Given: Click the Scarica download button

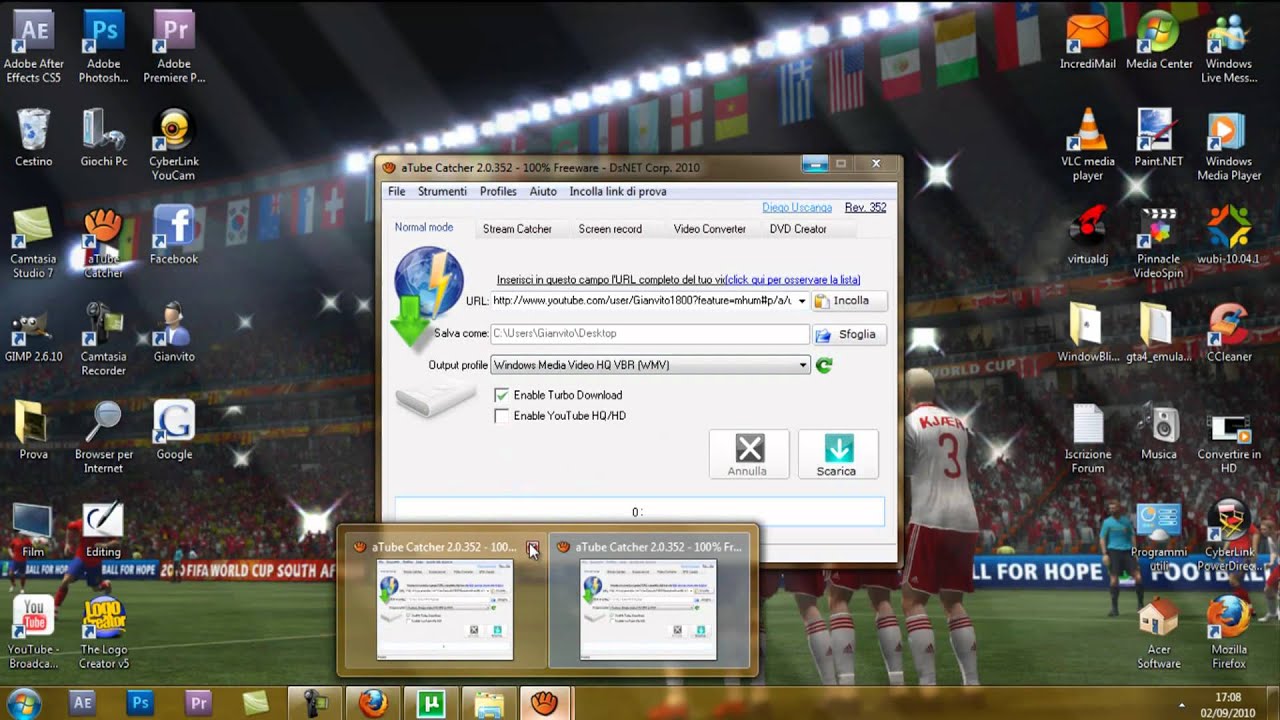Looking at the screenshot, I should [838, 455].
